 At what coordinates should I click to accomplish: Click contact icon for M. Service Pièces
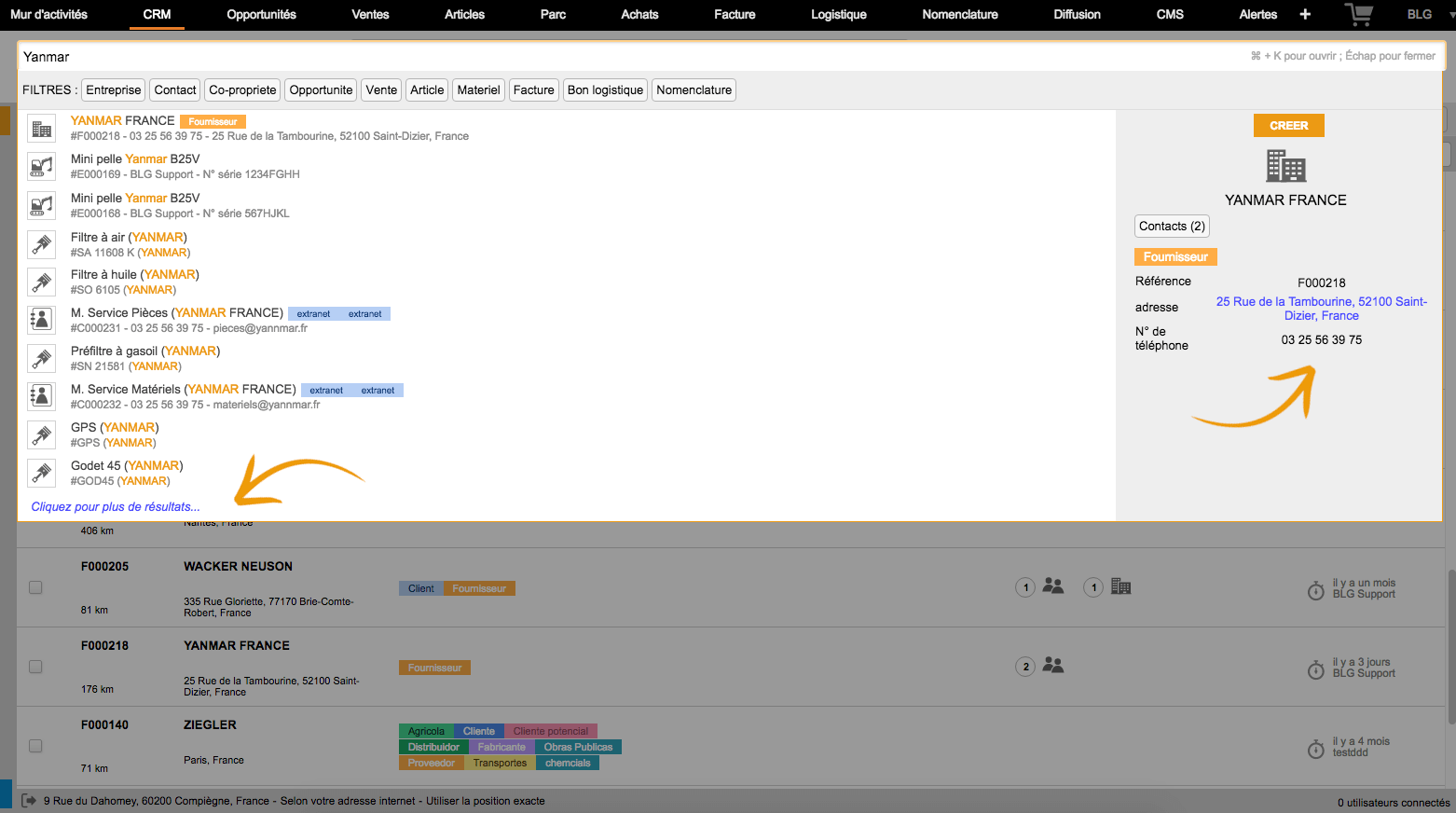[x=41, y=321]
